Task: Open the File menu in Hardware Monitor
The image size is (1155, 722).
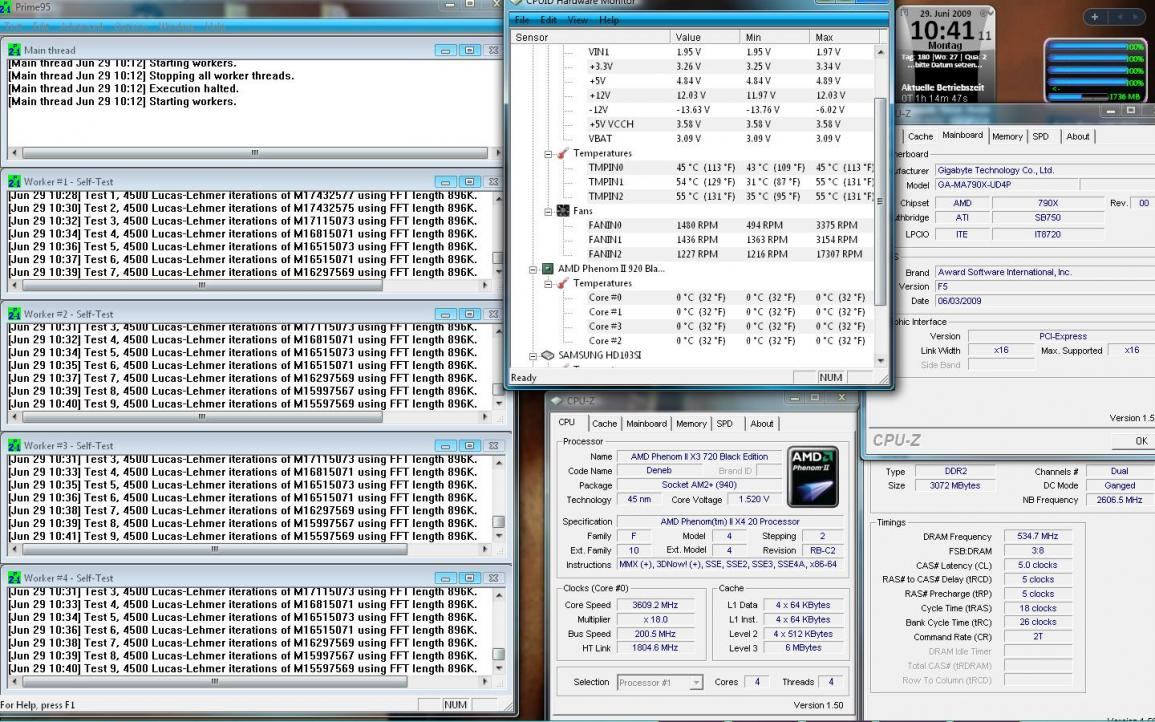Action: 522,20
